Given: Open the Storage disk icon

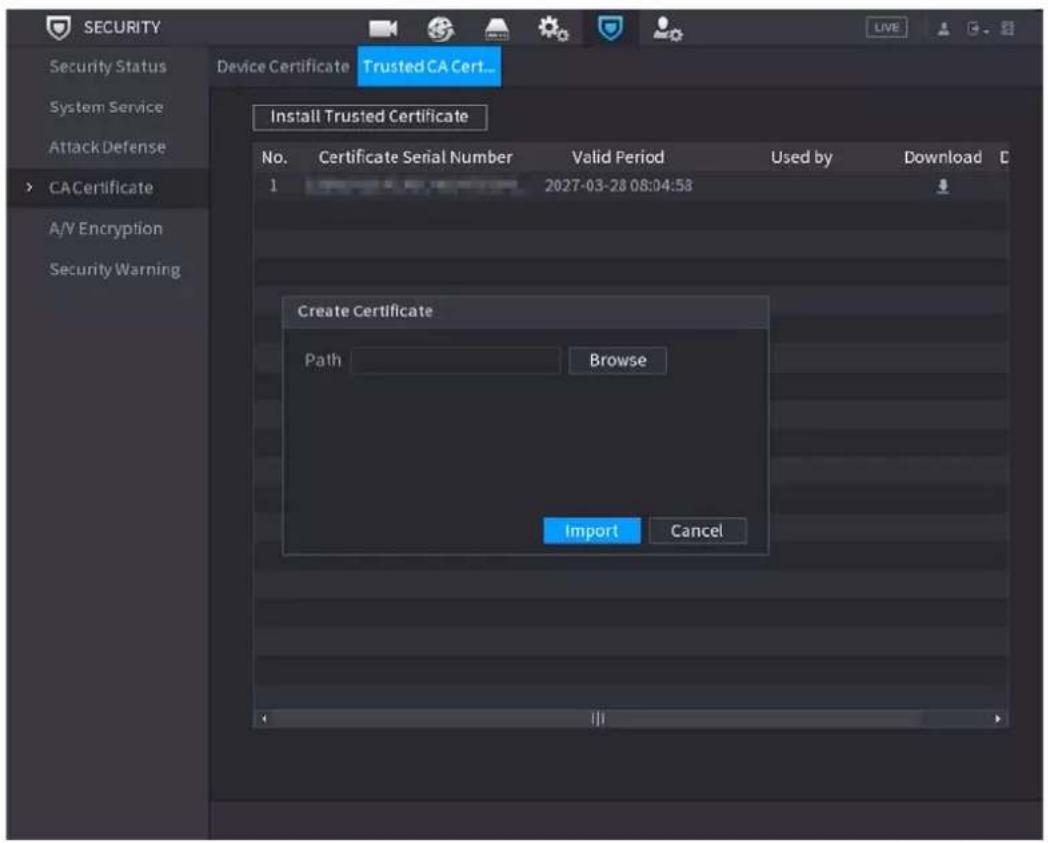Looking at the screenshot, I should click(x=496, y=28).
